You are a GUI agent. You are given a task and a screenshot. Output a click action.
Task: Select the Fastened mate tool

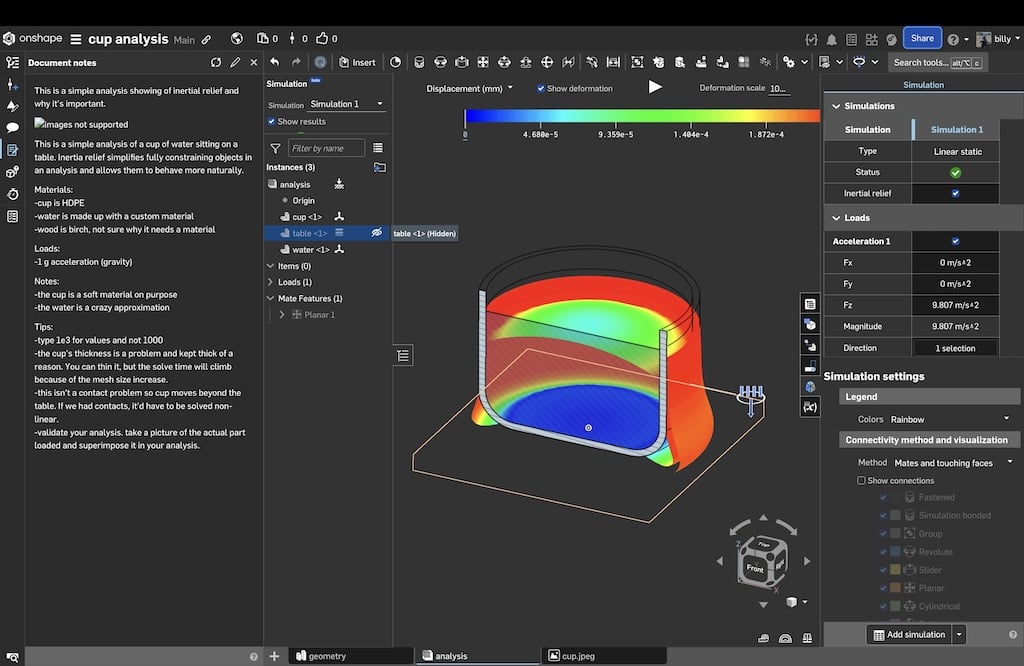click(x=419, y=62)
